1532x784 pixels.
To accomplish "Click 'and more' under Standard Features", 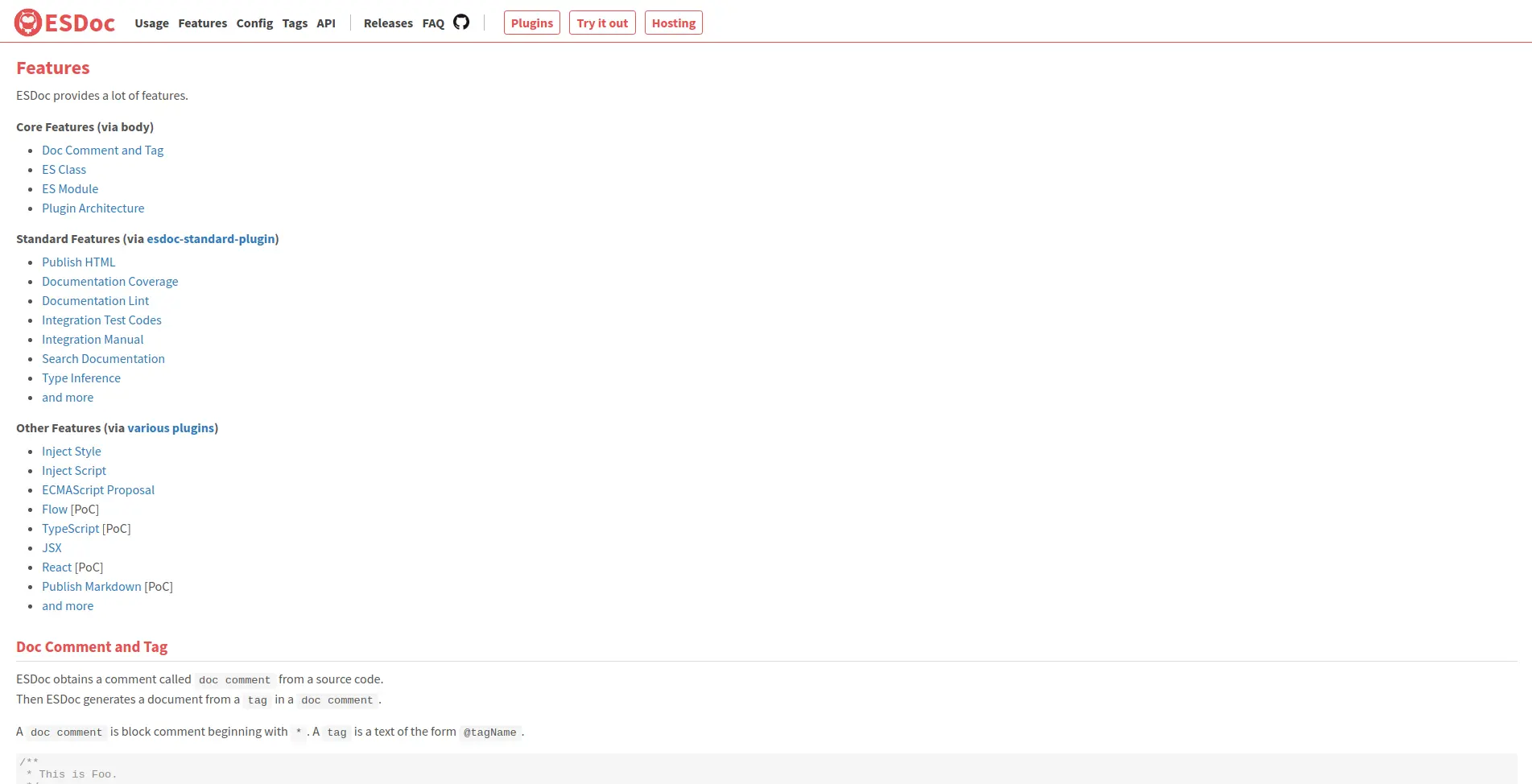I will coord(68,398).
